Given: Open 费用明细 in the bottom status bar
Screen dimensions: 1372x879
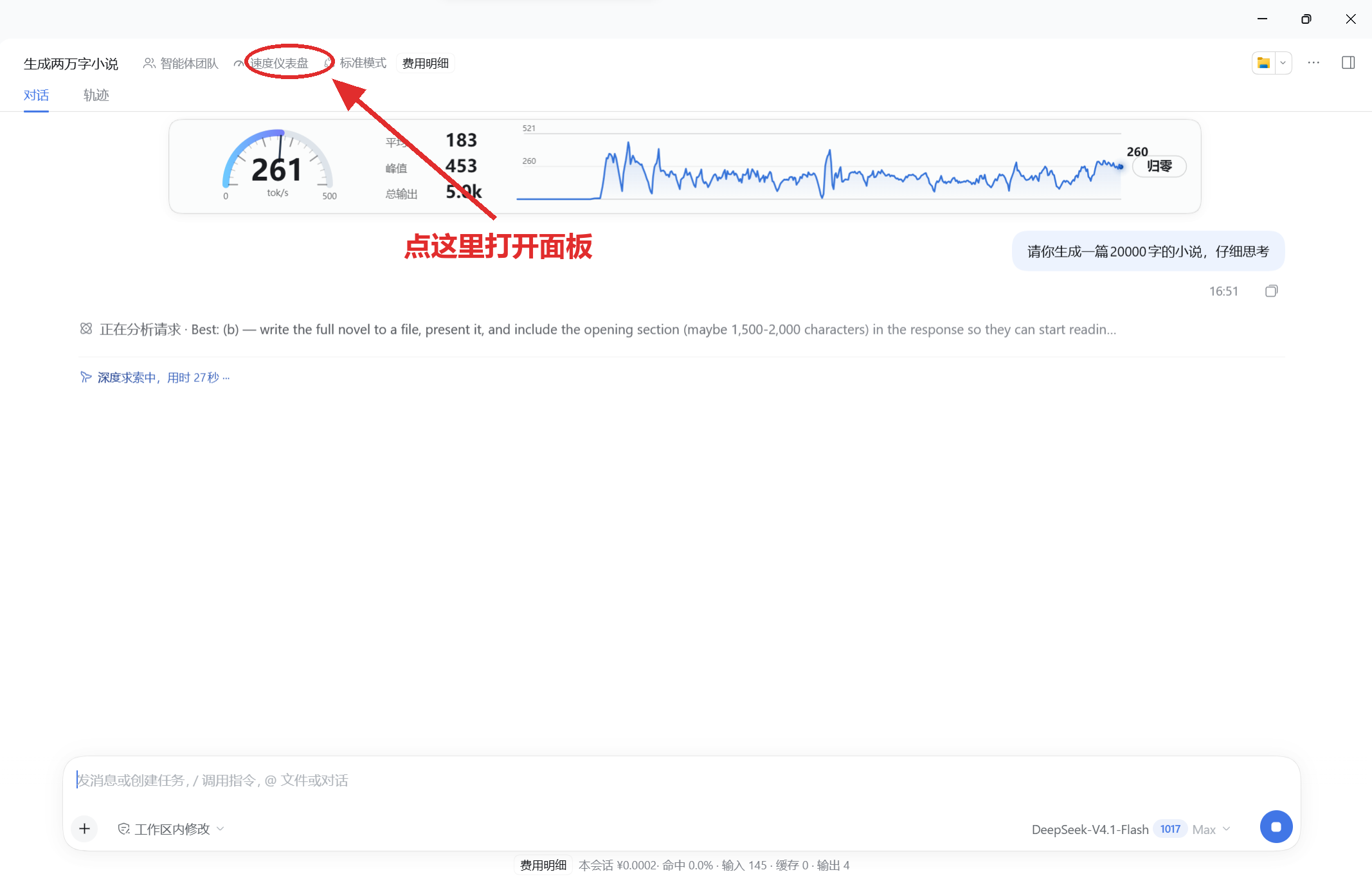Looking at the screenshot, I should pos(543,865).
